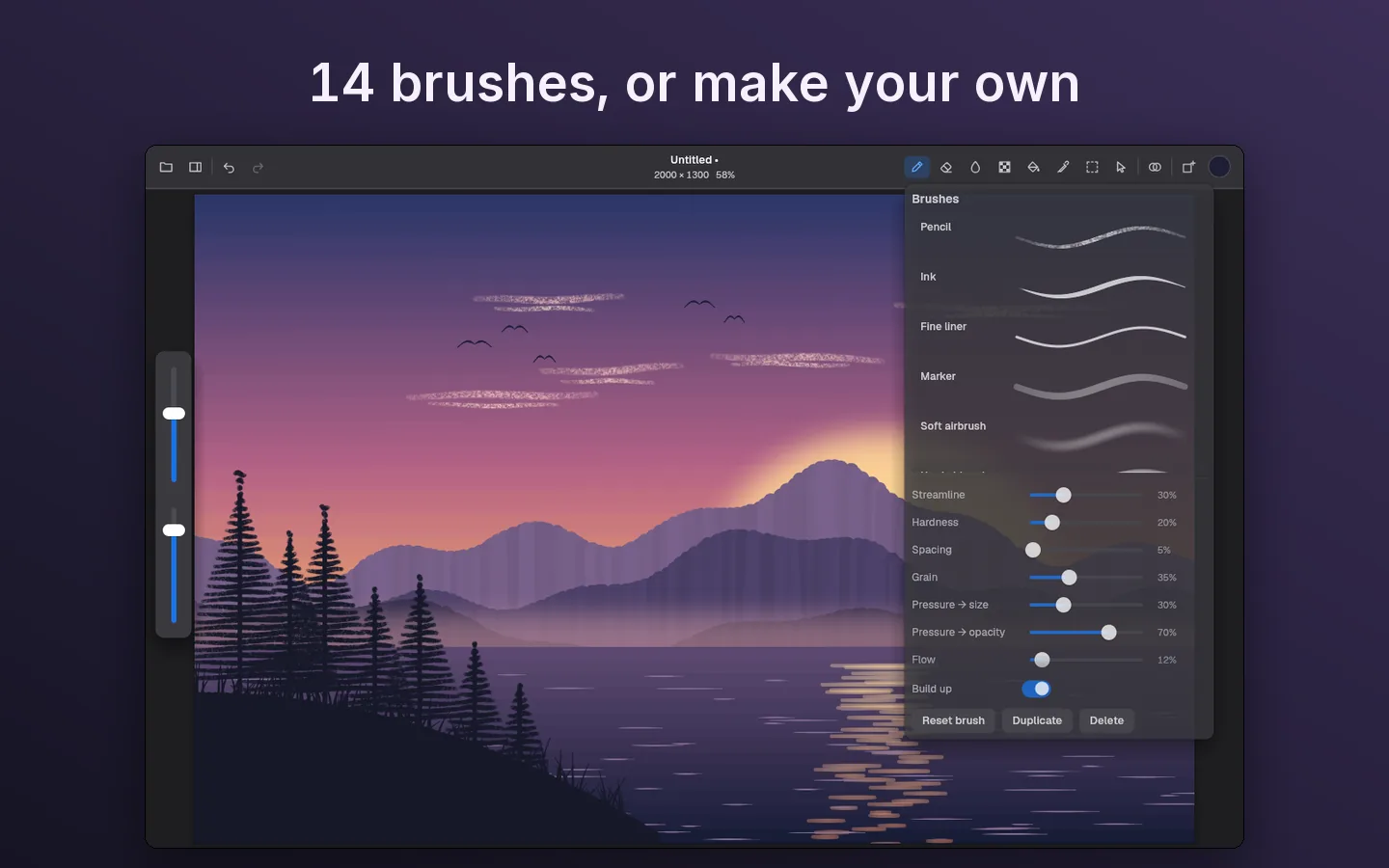Image resolution: width=1389 pixels, height=868 pixels.
Task: Click Duplicate brush button
Action: [1037, 720]
